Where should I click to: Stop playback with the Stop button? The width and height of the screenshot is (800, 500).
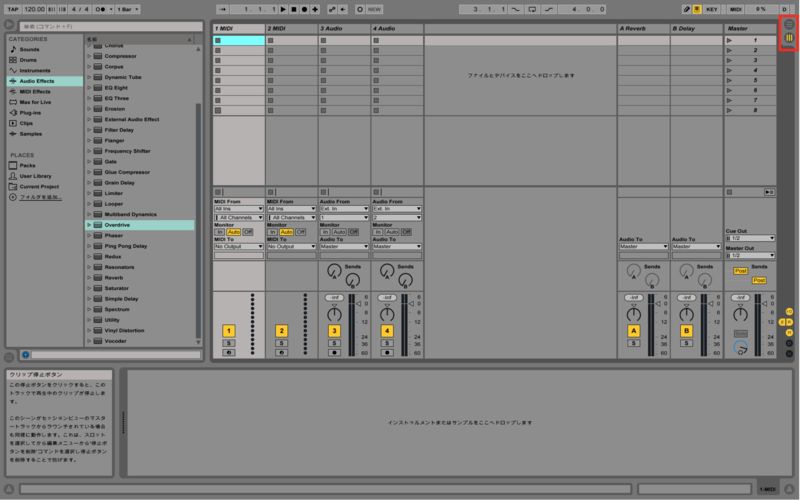pyautogui.click(x=294, y=9)
